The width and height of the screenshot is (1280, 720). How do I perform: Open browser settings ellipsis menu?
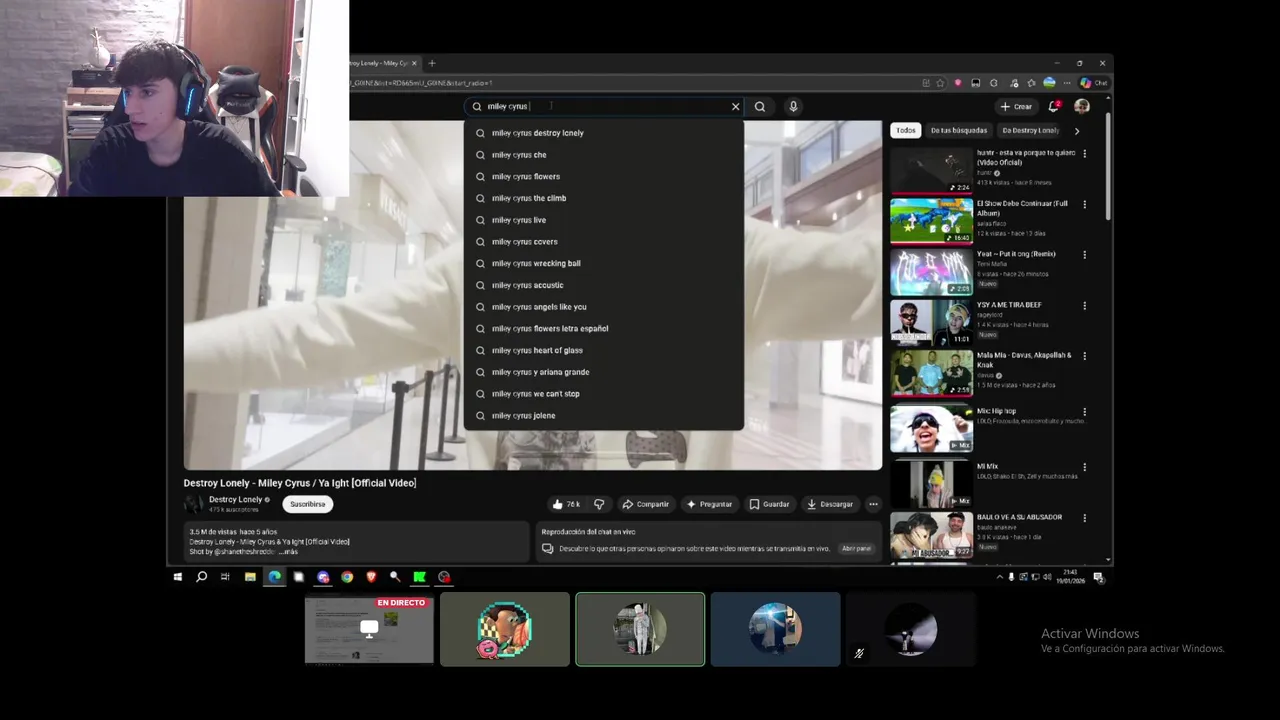(x=1067, y=83)
